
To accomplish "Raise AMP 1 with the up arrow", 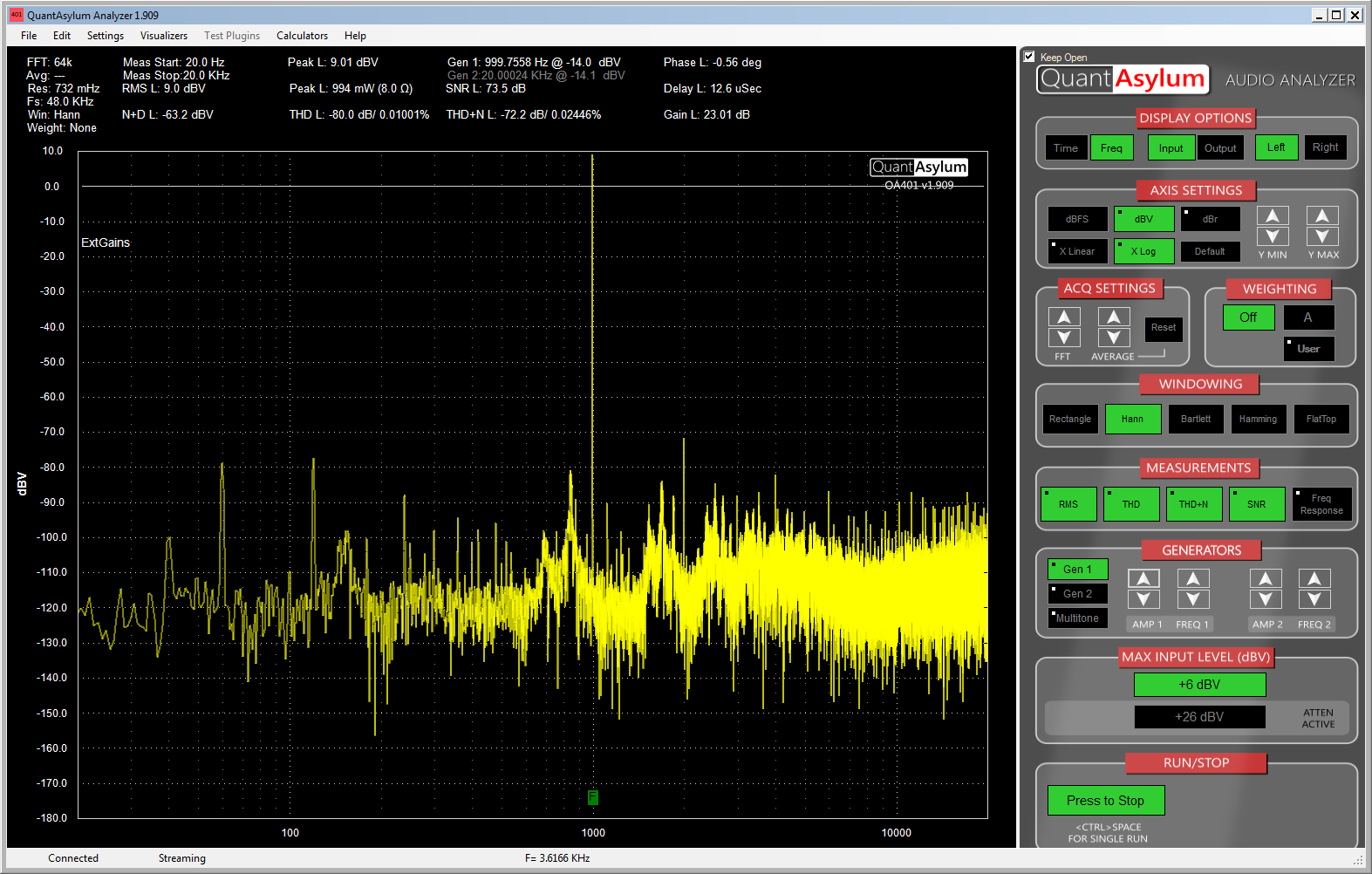I will click(x=1143, y=579).
